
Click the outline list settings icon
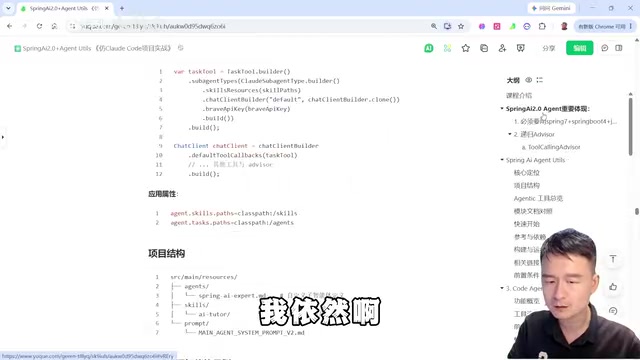click(540, 80)
